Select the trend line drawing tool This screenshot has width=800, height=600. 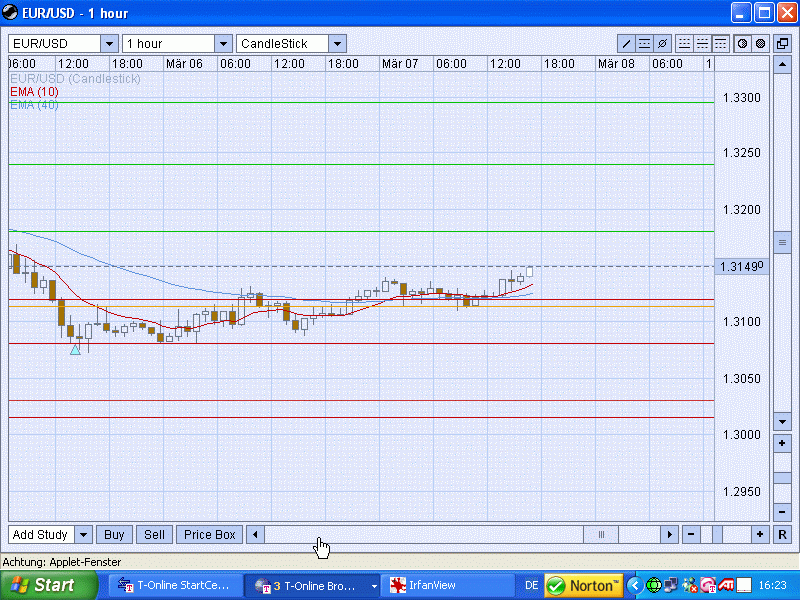(x=627, y=44)
